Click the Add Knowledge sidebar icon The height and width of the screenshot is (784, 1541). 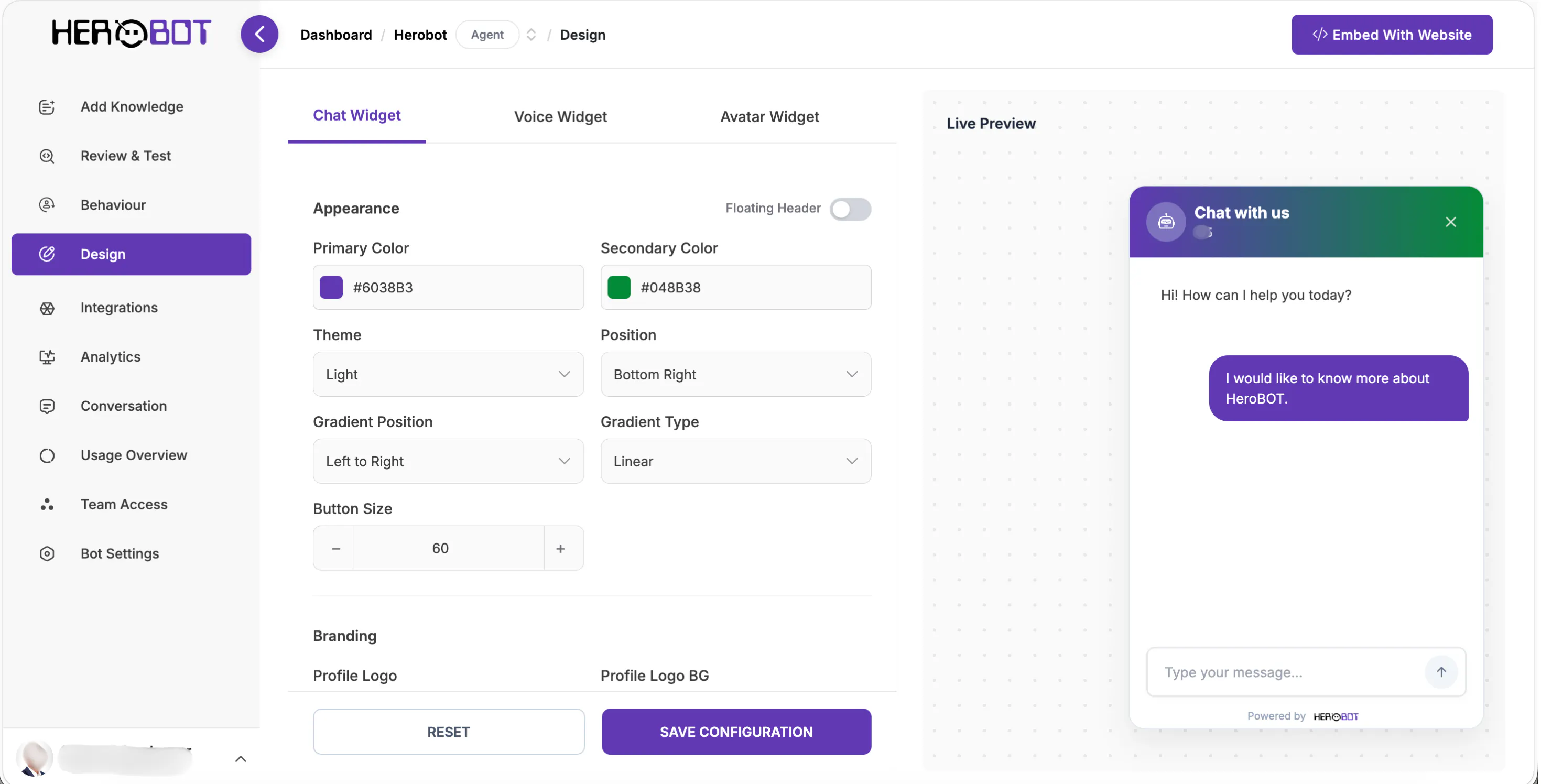pyautogui.click(x=47, y=107)
